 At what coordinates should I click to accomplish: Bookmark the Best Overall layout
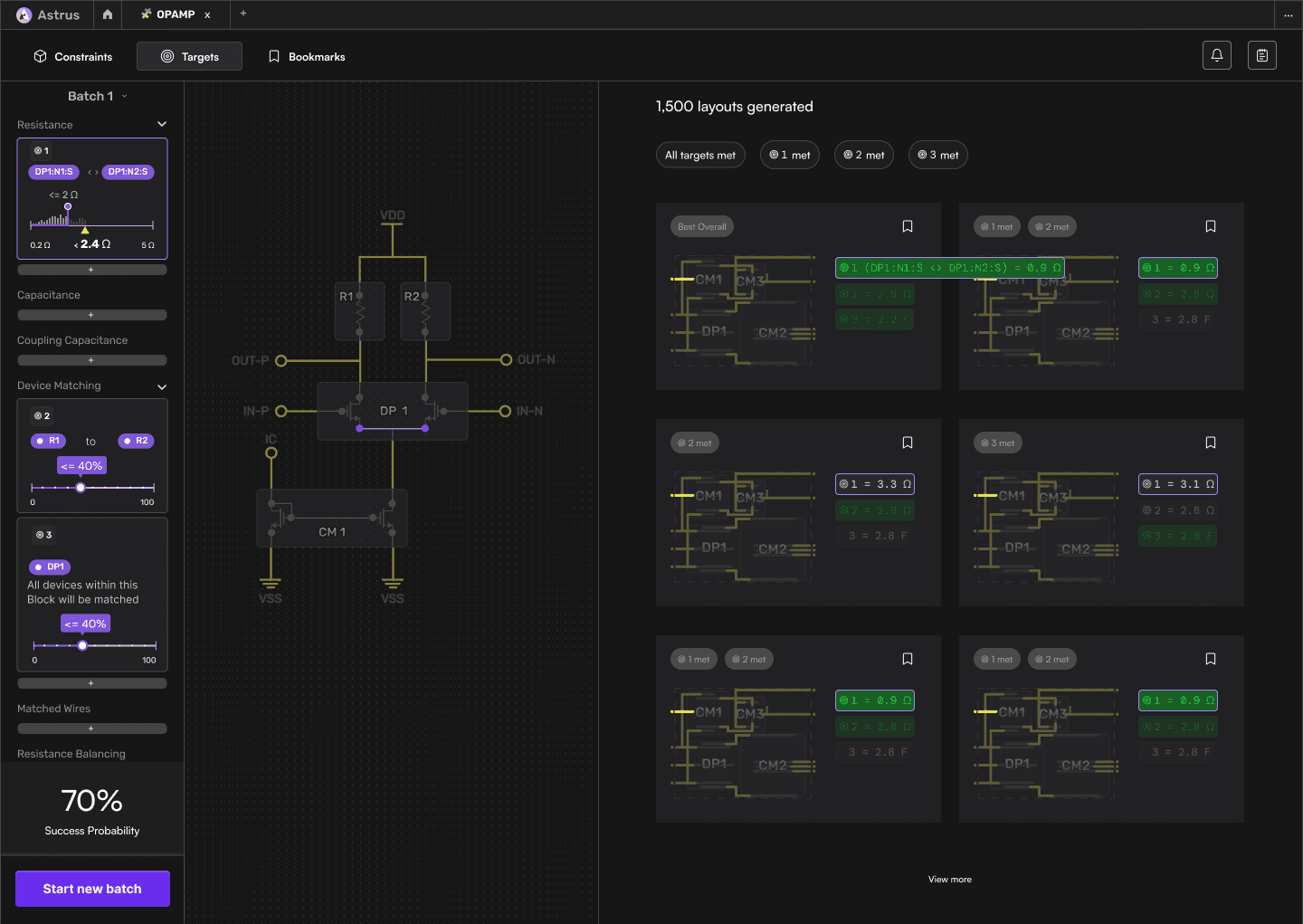point(908,226)
